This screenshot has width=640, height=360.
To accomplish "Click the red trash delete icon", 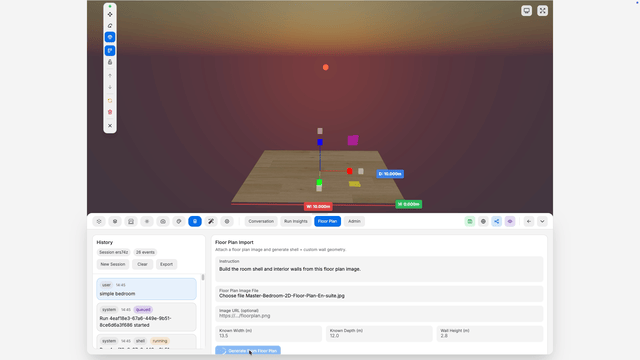I will [110, 112].
